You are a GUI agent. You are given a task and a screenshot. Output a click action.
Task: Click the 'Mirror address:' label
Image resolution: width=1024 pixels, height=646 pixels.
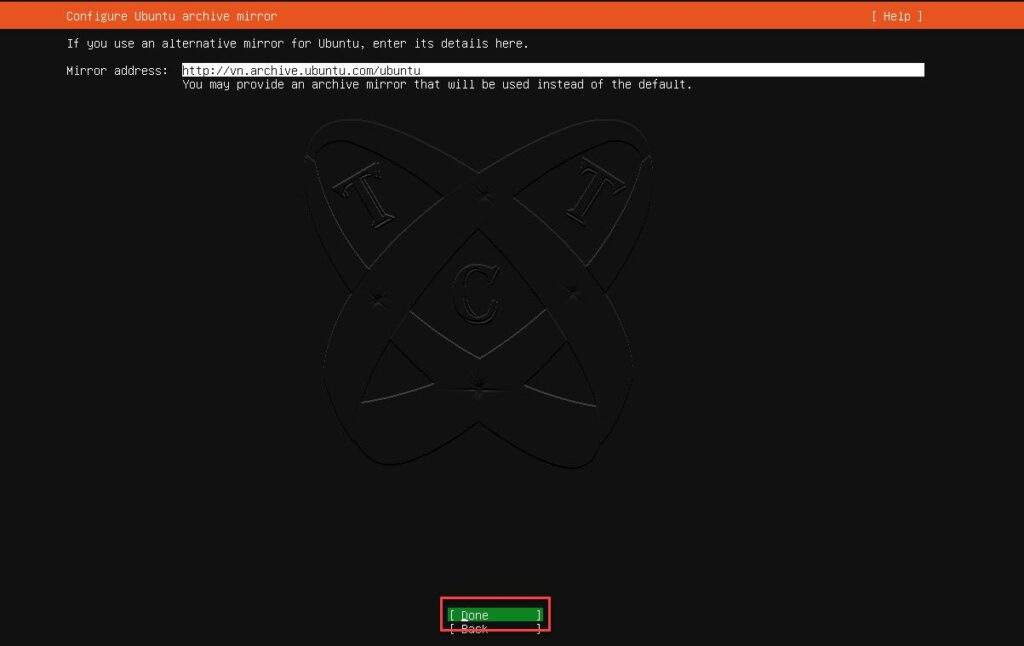tap(117, 71)
